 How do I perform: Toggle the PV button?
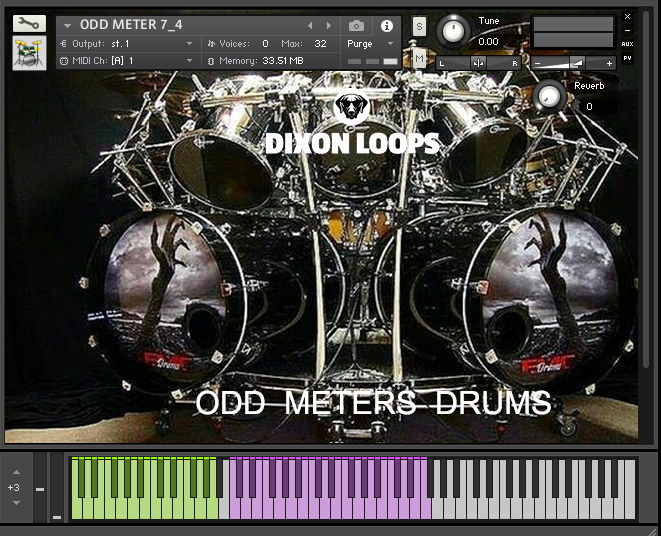click(627, 58)
